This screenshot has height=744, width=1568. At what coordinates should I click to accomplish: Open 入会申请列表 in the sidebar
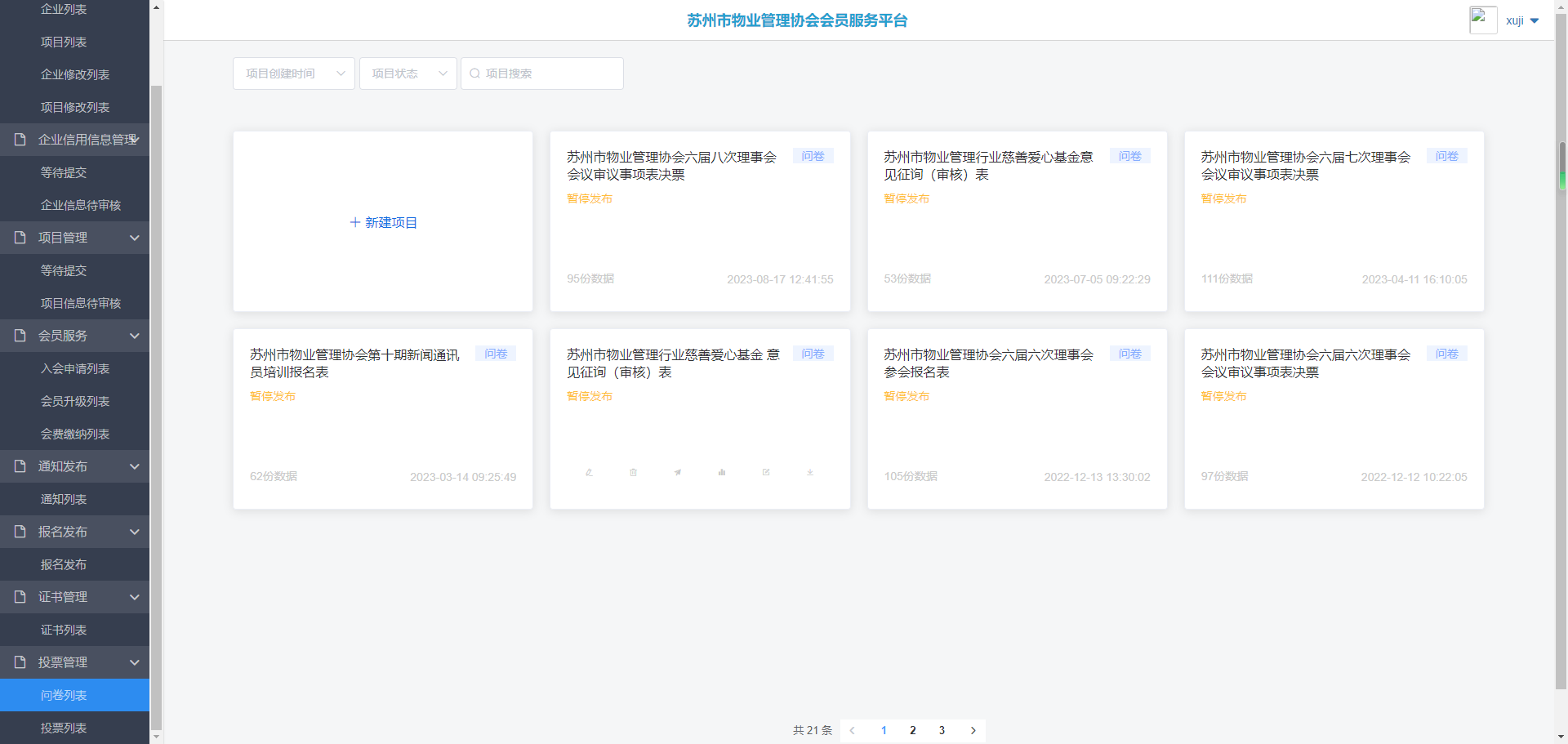point(74,368)
